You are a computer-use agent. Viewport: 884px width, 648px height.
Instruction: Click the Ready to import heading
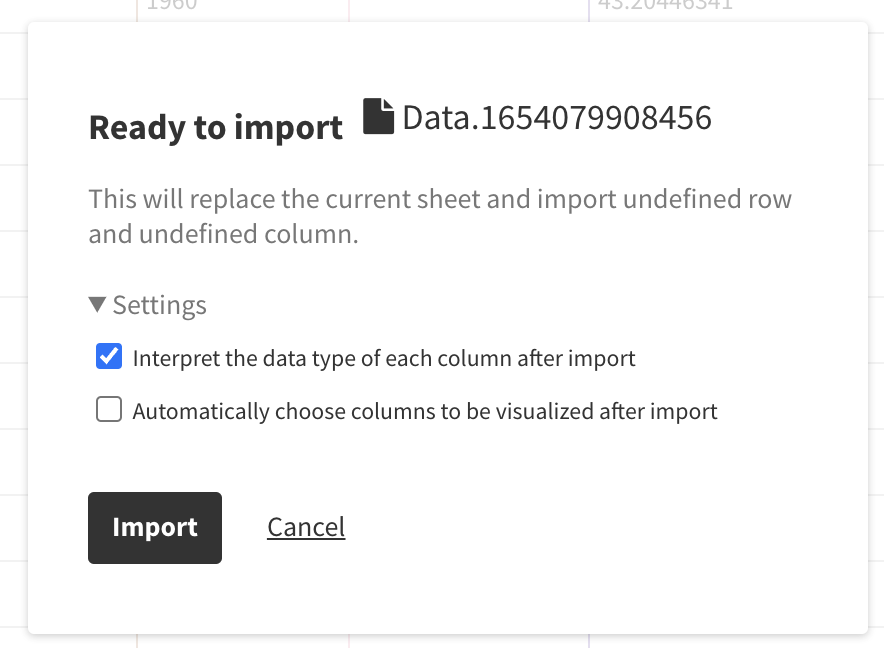click(214, 127)
